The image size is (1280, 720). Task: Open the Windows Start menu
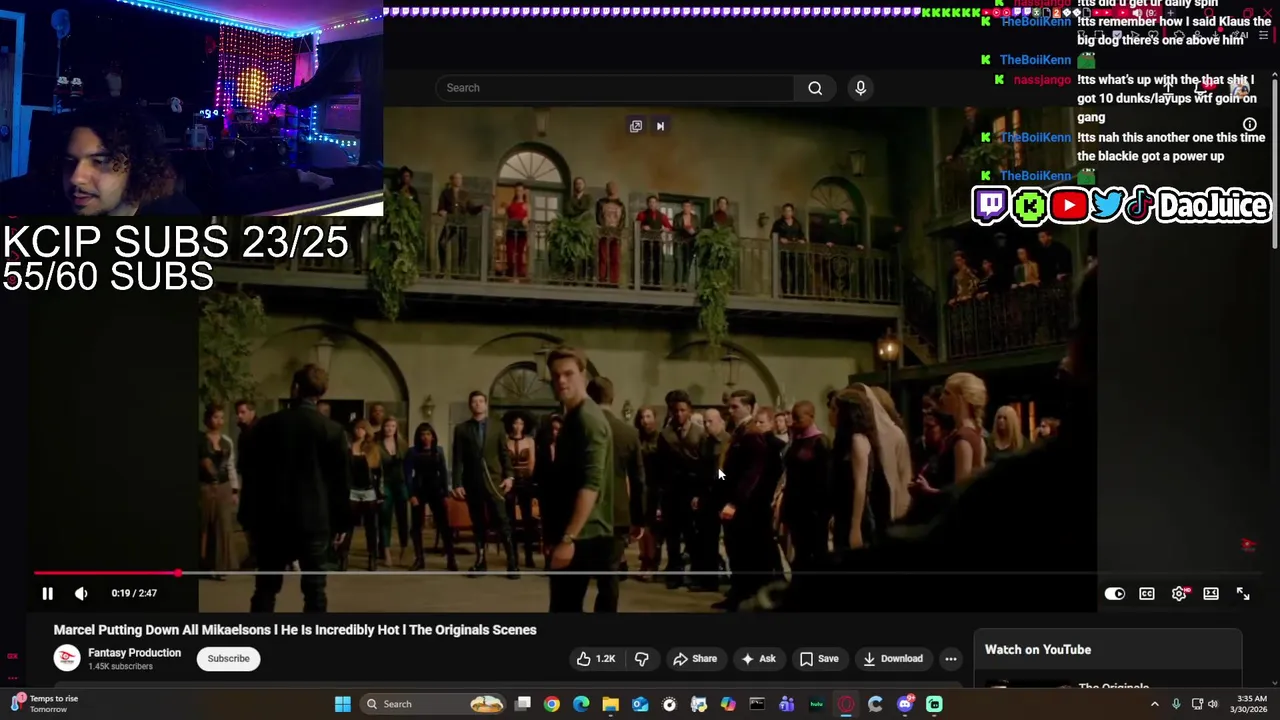pyautogui.click(x=343, y=704)
